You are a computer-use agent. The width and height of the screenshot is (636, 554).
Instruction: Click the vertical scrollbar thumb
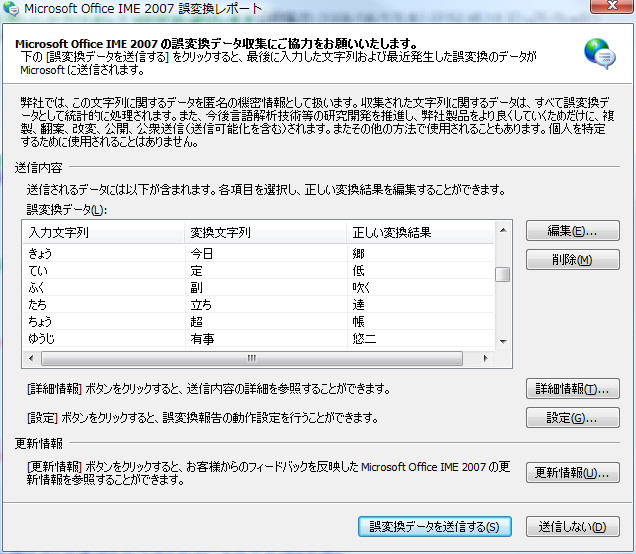(503, 274)
